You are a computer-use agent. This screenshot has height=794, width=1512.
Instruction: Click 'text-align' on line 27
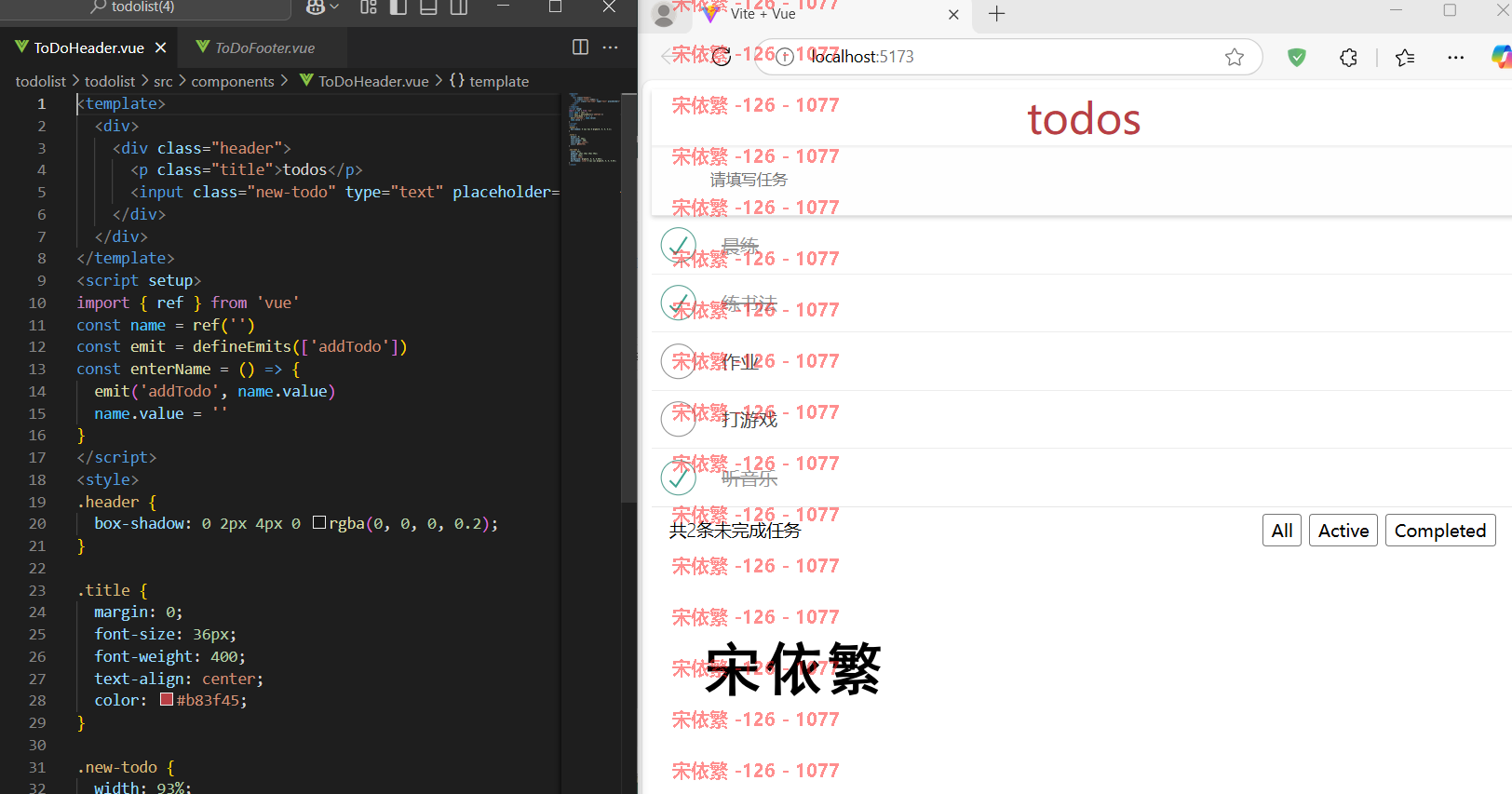tap(139, 679)
